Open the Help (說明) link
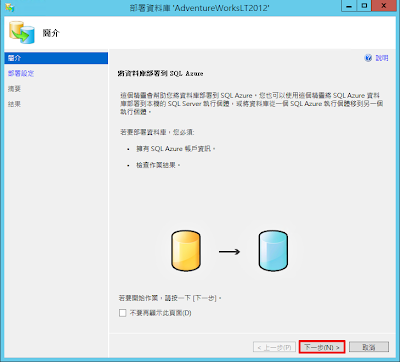 point(382,58)
